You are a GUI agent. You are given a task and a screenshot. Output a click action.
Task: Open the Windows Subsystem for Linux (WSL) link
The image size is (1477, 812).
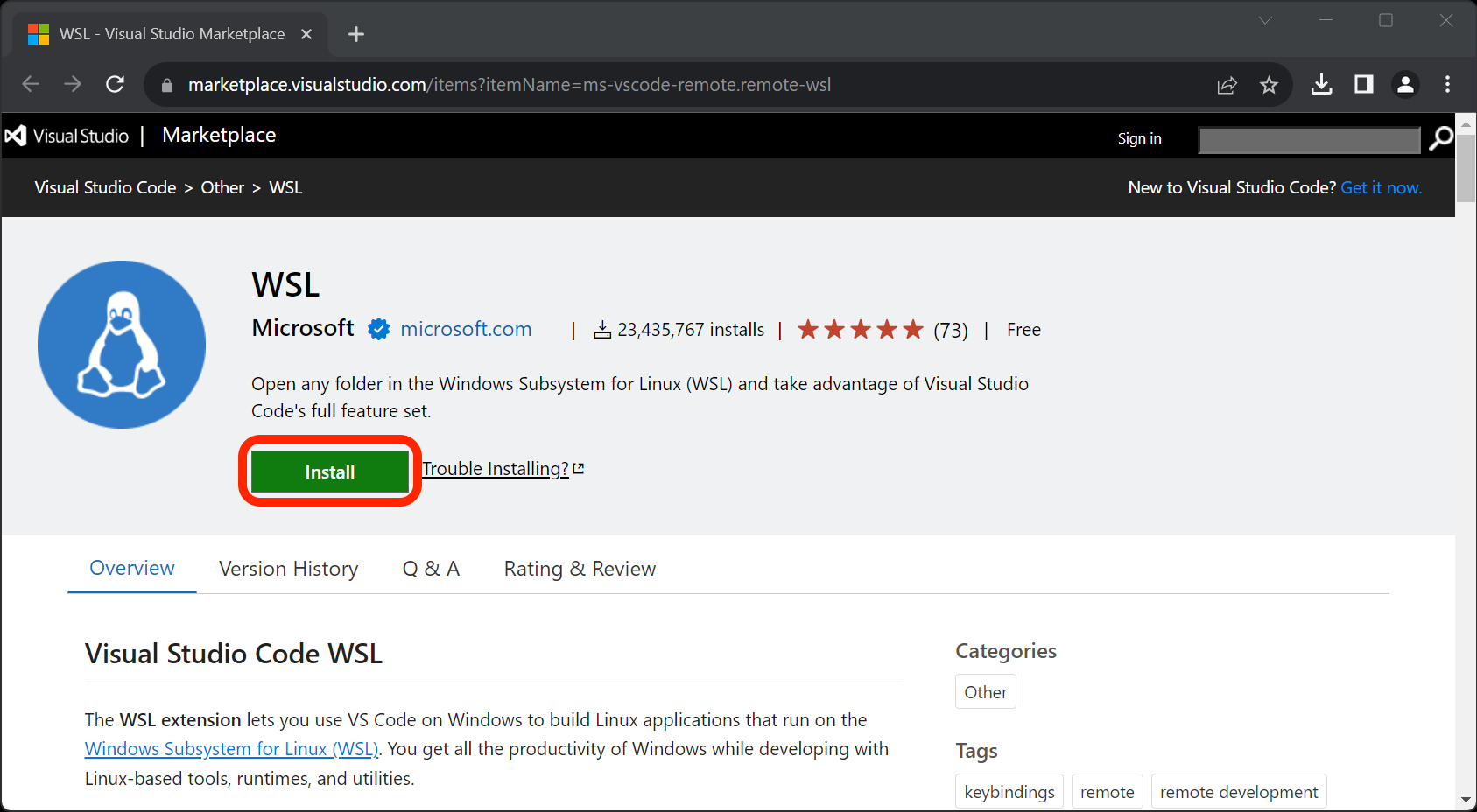231,748
